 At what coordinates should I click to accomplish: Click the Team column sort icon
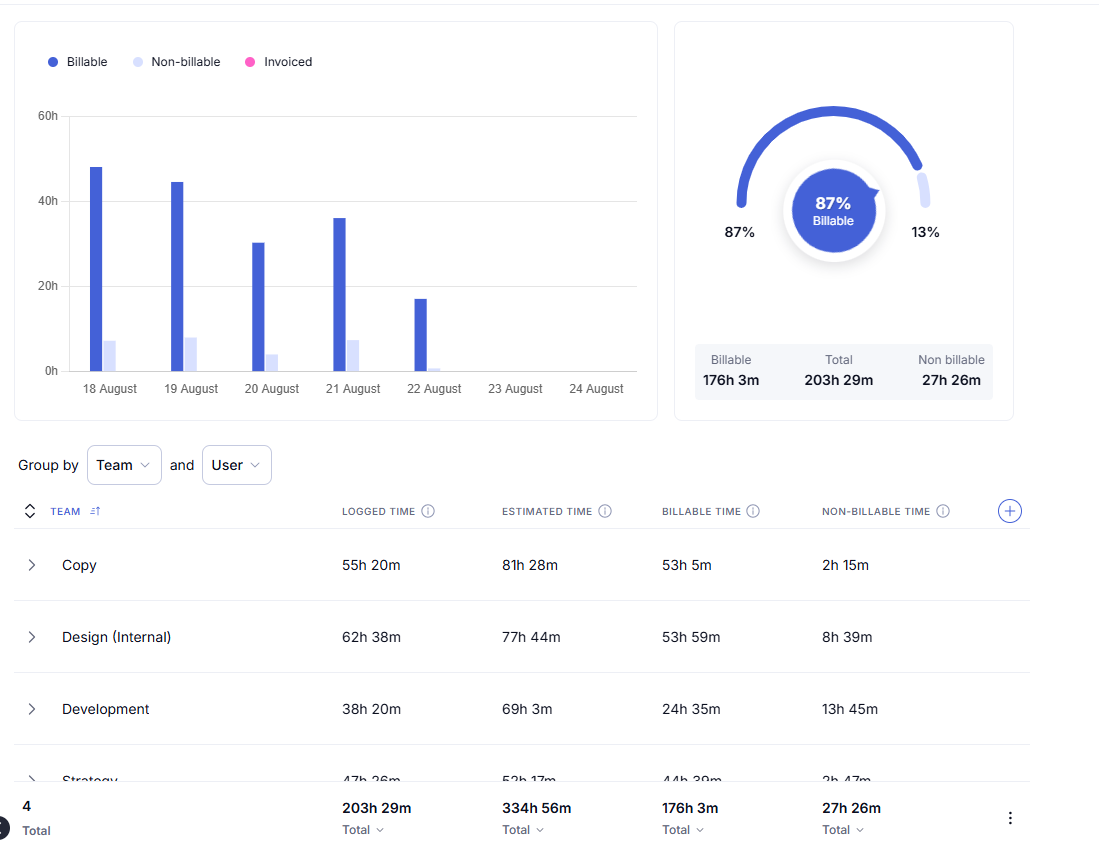[x=95, y=511]
